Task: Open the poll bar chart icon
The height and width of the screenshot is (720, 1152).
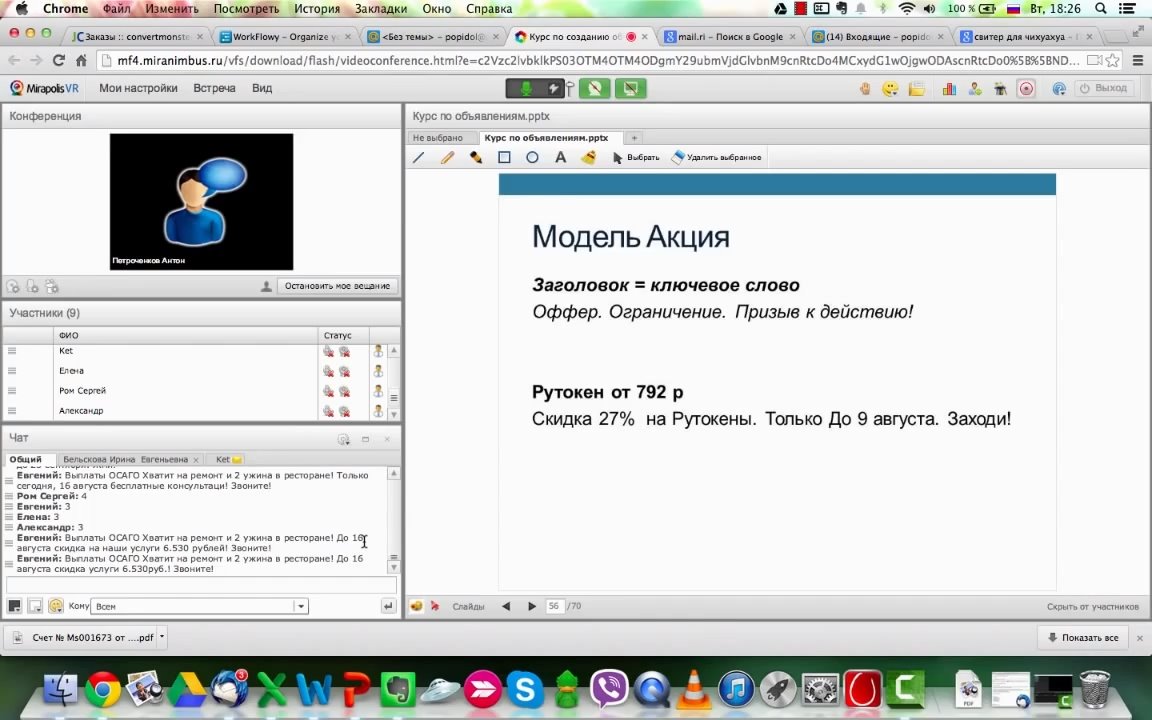Action: tap(949, 89)
